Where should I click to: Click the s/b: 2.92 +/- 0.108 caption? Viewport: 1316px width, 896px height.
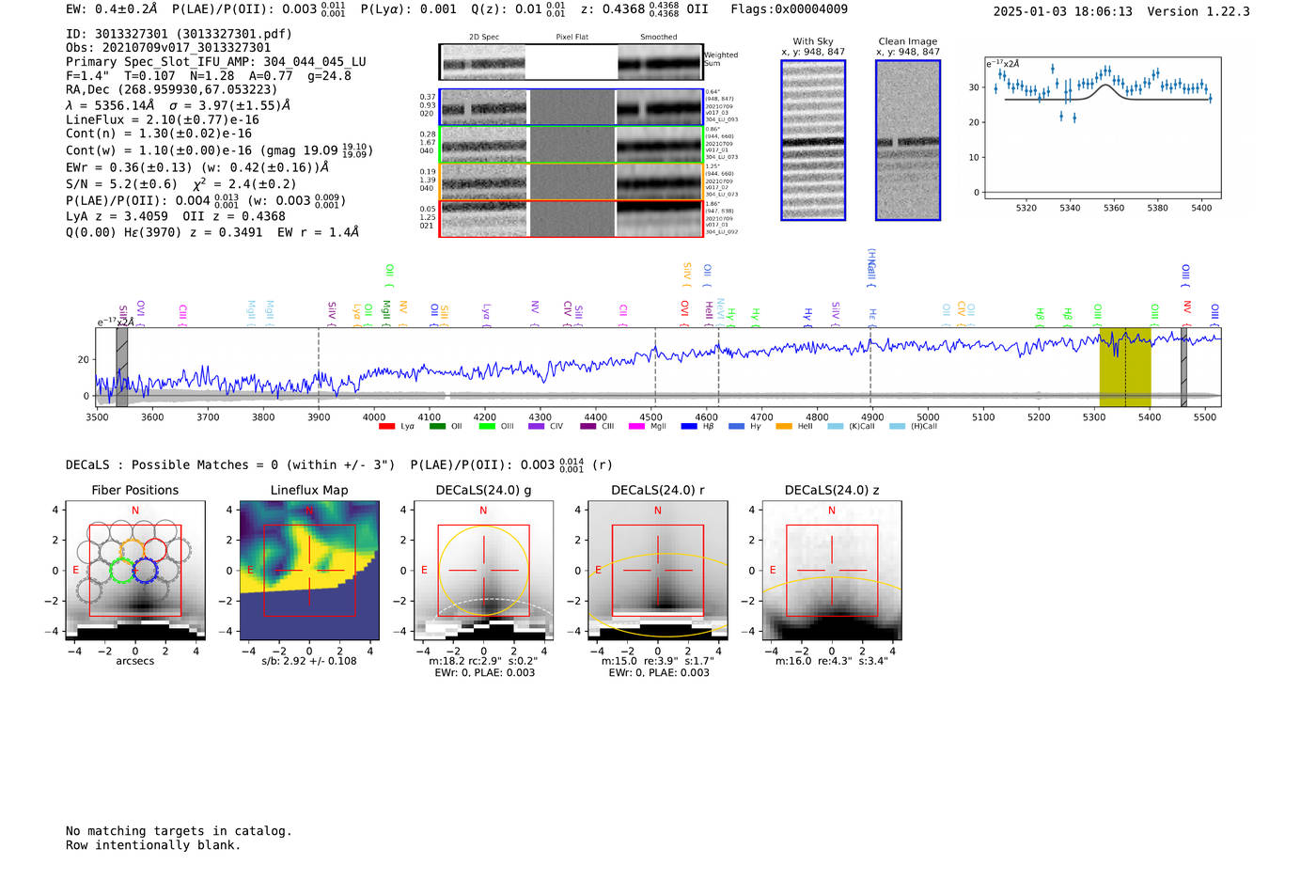coord(309,661)
